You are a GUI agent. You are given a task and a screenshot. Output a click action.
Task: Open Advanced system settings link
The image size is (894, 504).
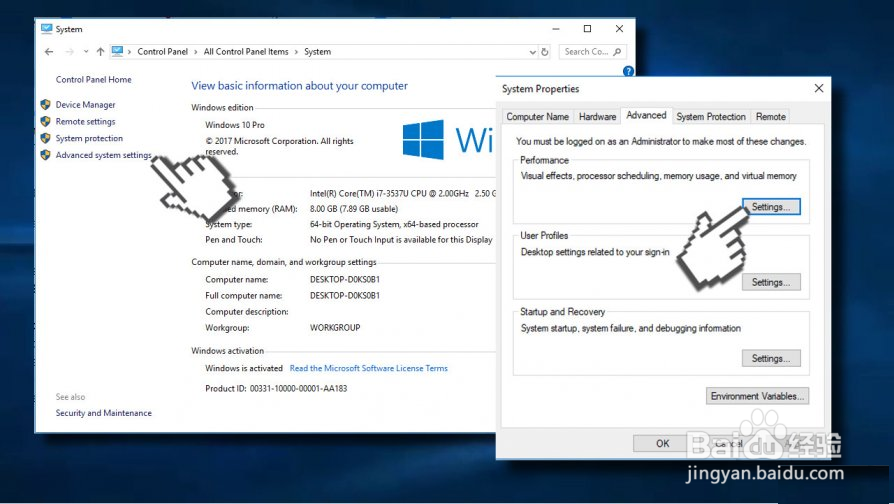click(x=104, y=155)
